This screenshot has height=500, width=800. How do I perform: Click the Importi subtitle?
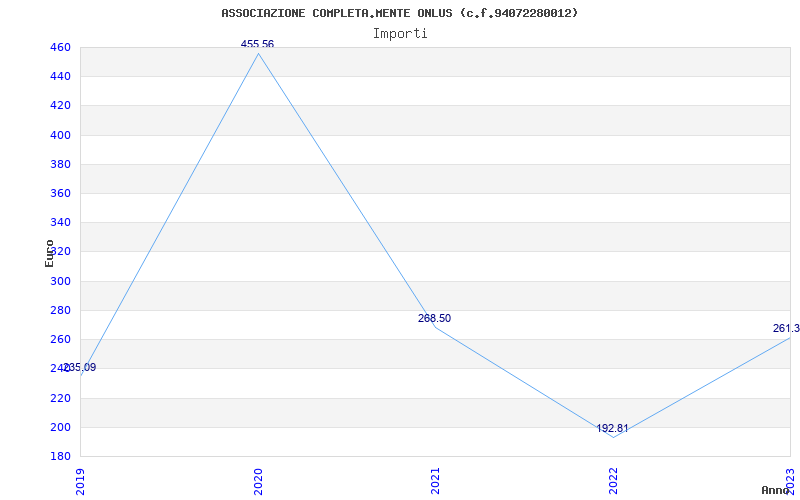(x=400, y=34)
